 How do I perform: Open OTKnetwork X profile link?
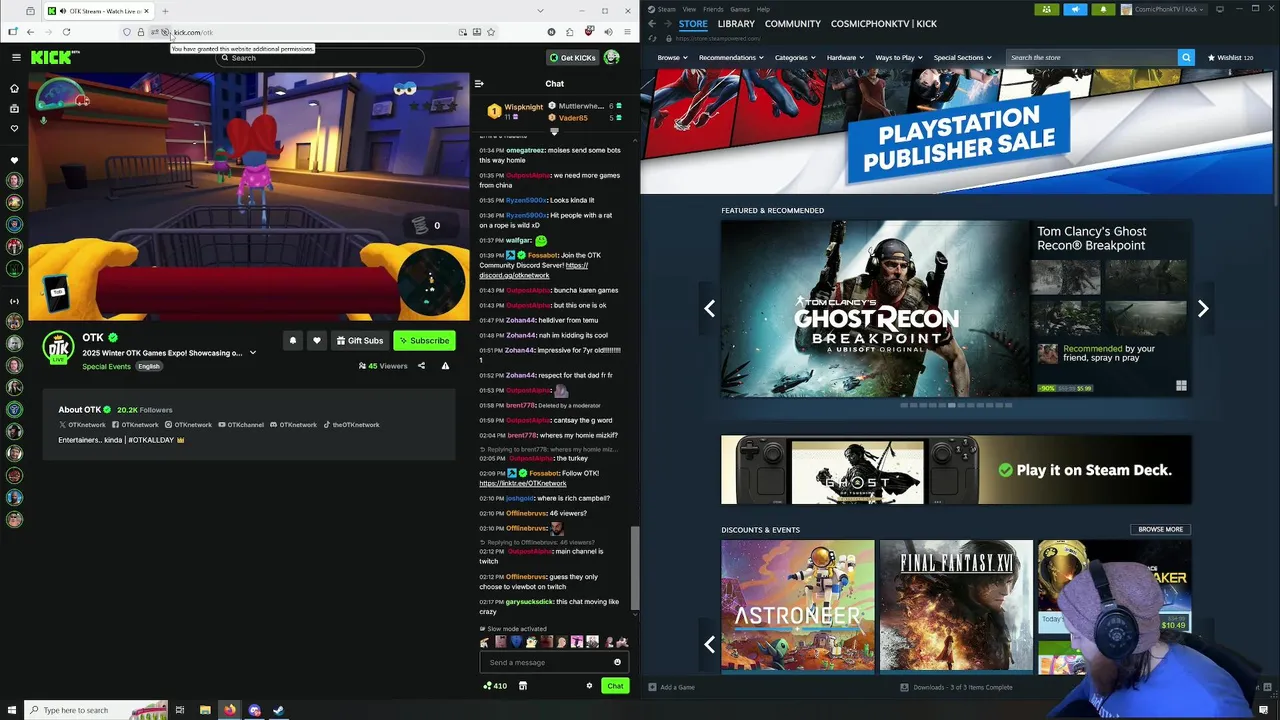click(82, 425)
